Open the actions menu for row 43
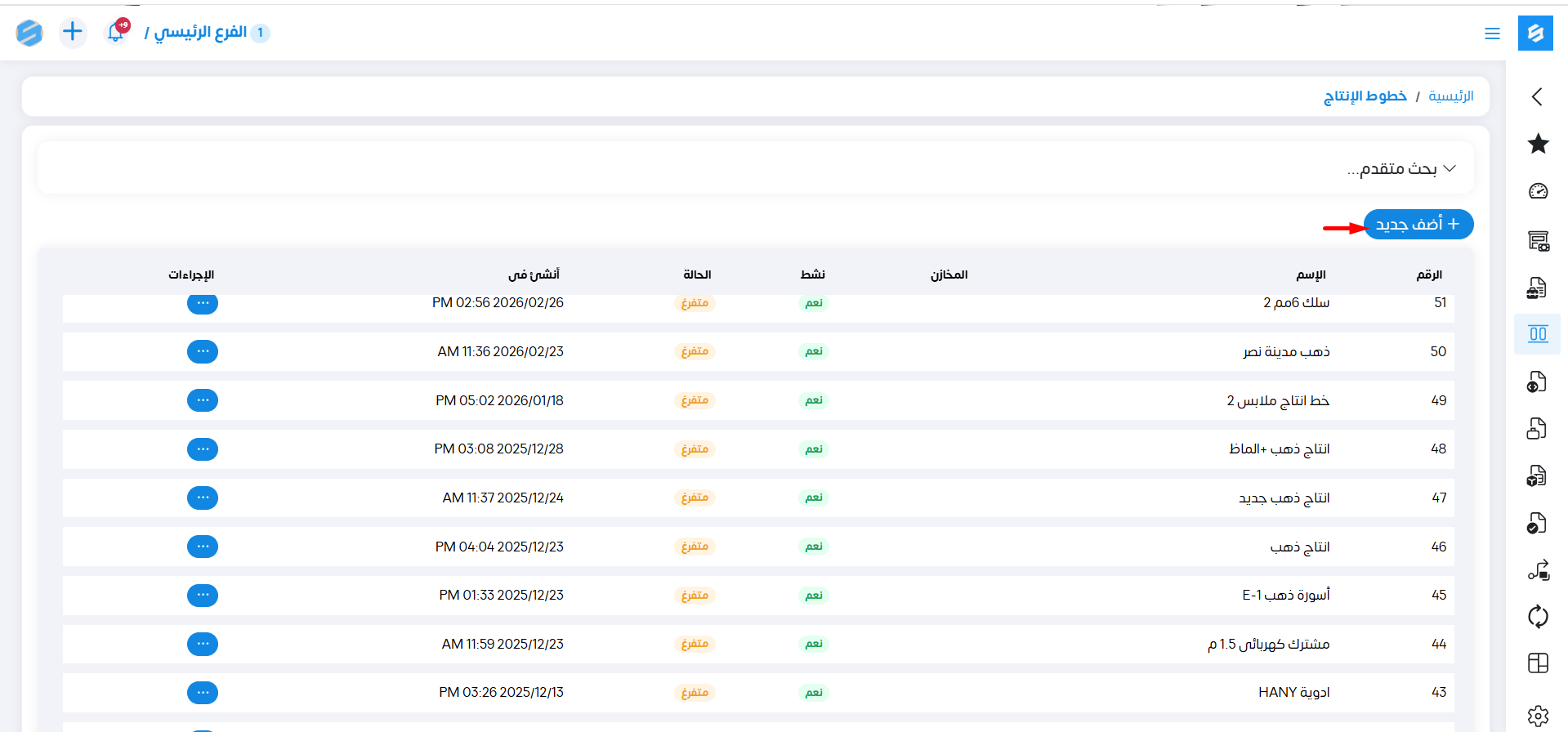1568x732 pixels. click(203, 693)
